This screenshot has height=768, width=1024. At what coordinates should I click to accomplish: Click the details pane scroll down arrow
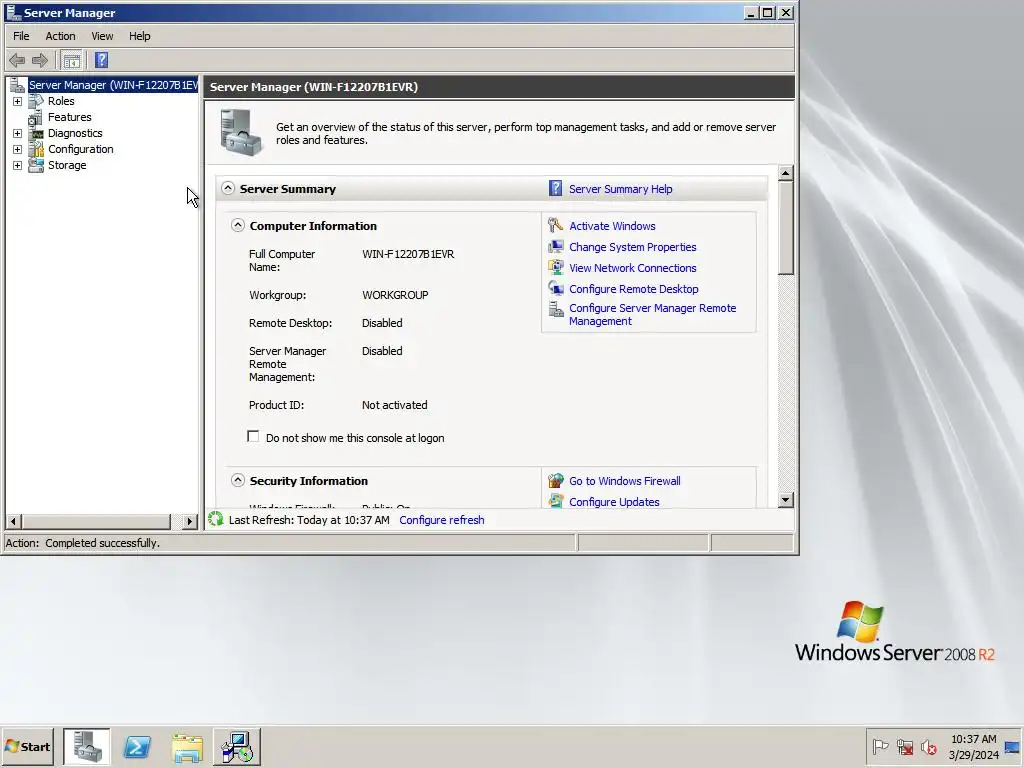[x=786, y=500]
